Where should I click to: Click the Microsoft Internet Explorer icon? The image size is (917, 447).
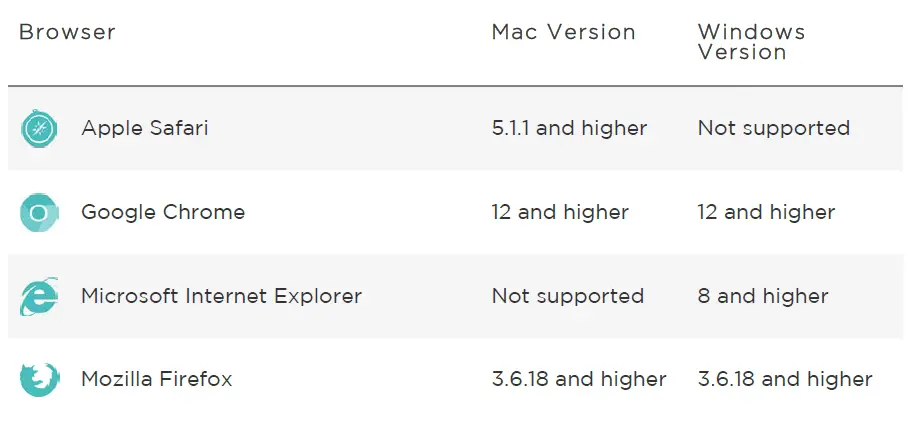39,297
